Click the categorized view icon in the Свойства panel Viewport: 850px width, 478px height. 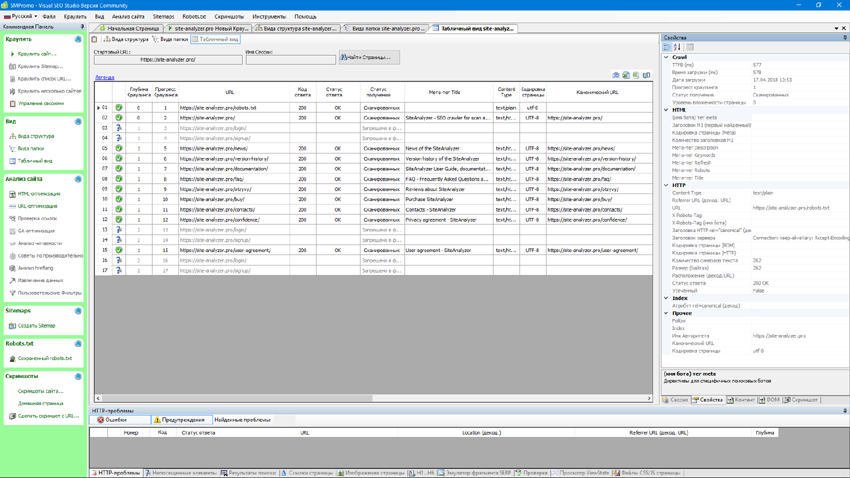click(x=667, y=47)
